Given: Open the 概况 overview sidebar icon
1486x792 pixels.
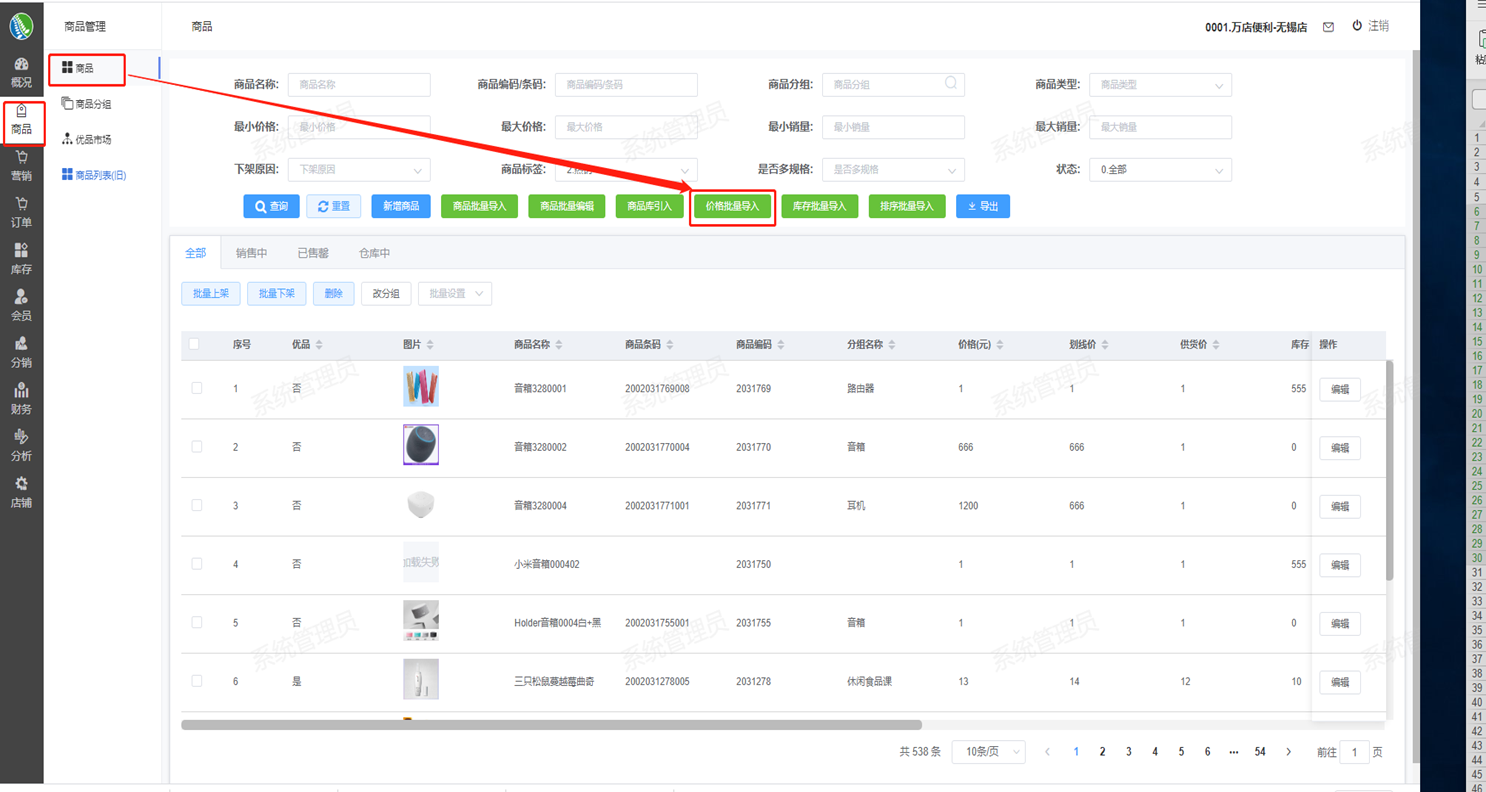Looking at the screenshot, I should click(x=21, y=72).
